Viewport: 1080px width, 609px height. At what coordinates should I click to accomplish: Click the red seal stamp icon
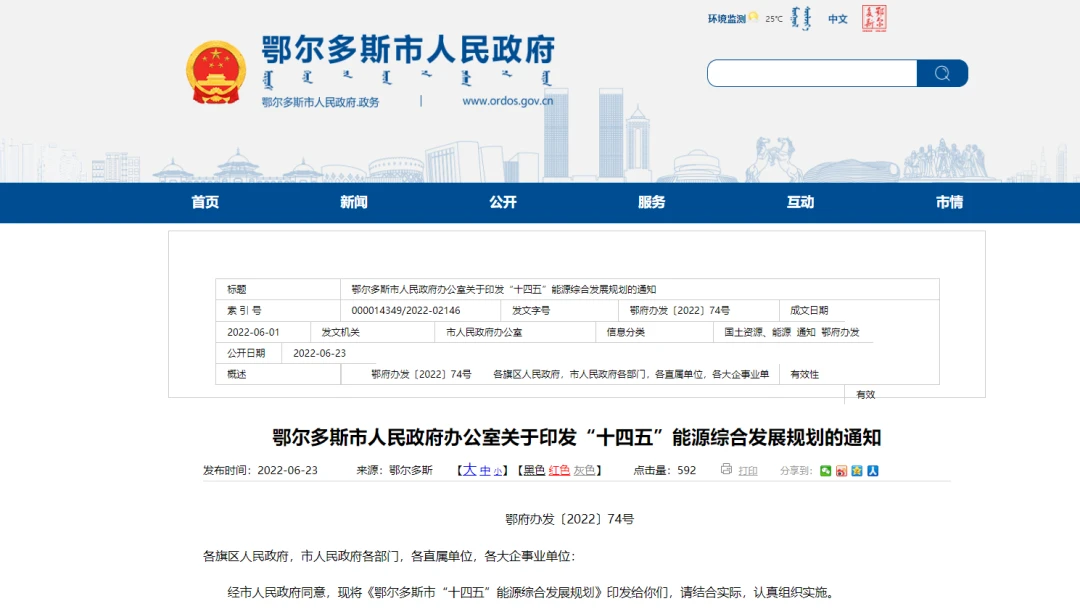pos(874,18)
